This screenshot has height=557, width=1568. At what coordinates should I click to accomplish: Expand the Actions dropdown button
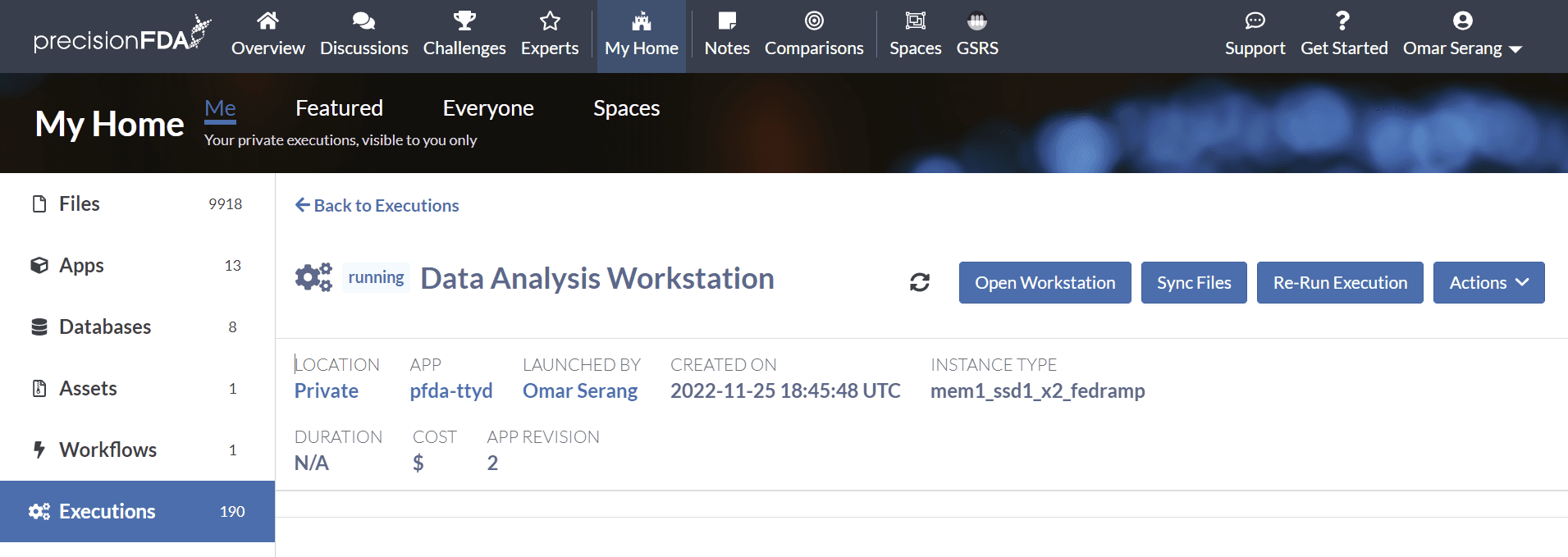click(x=1488, y=282)
